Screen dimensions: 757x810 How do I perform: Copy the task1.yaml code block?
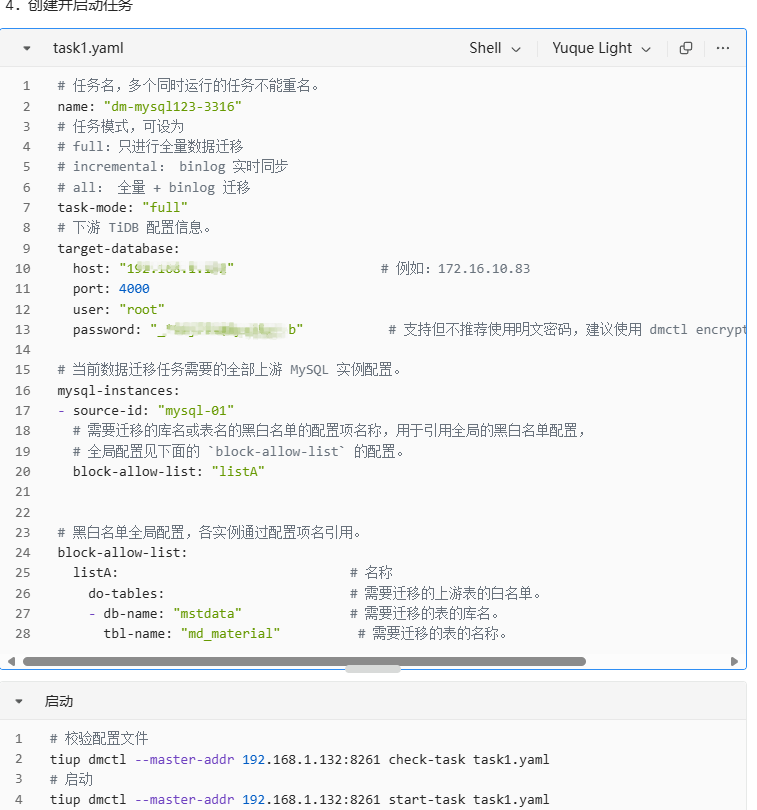(685, 48)
